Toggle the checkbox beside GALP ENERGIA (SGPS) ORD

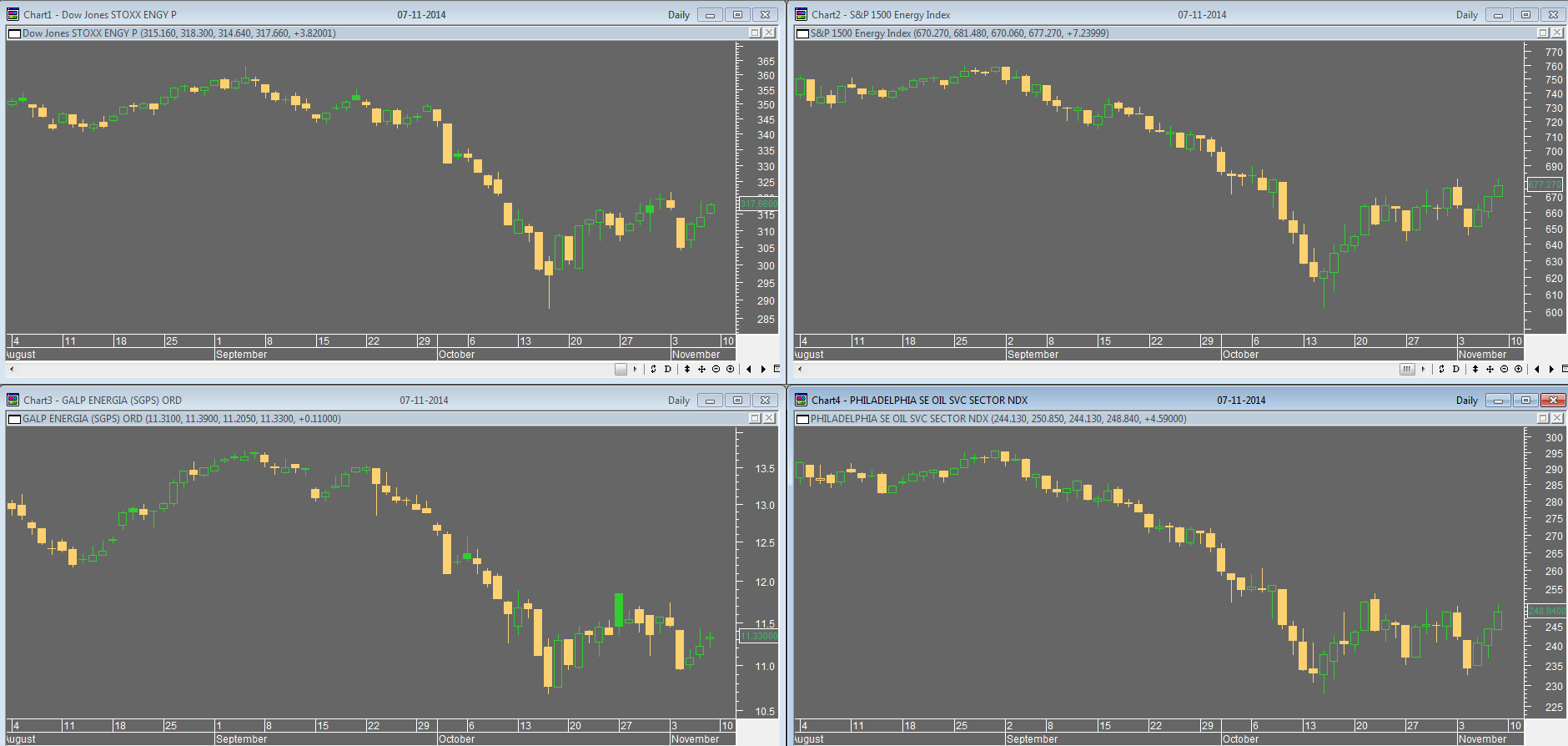click(13, 419)
